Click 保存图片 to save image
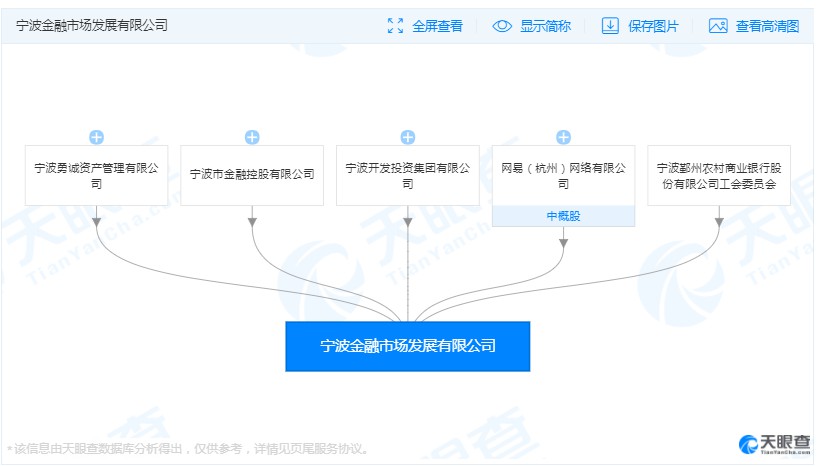The image size is (821, 466). click(653, 26)
